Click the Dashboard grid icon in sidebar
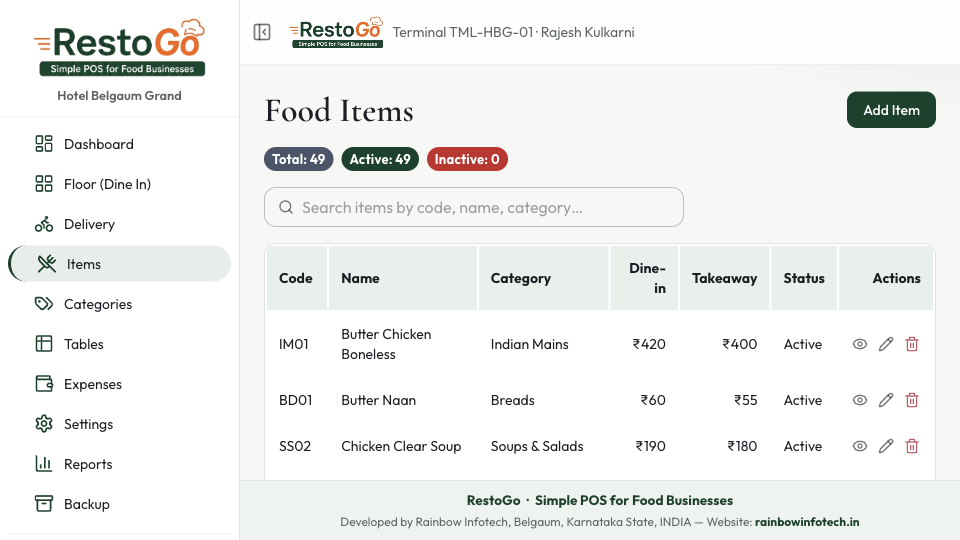The image size is (960, 540). click(x=44, y=144)
